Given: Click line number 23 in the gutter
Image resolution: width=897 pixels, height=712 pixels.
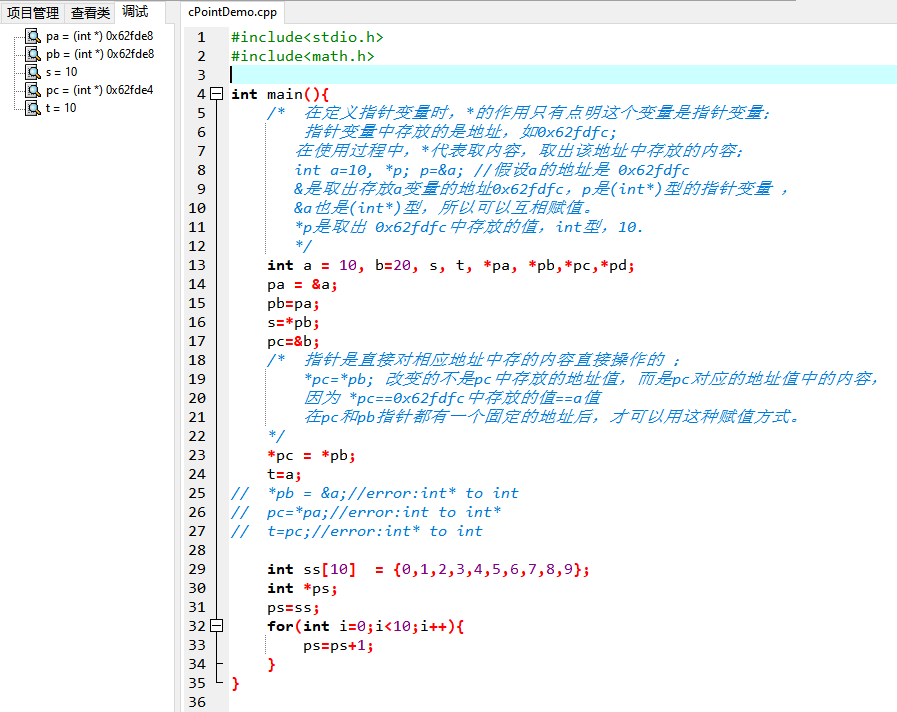Looking at the screenshot, I should click(197, 455).
